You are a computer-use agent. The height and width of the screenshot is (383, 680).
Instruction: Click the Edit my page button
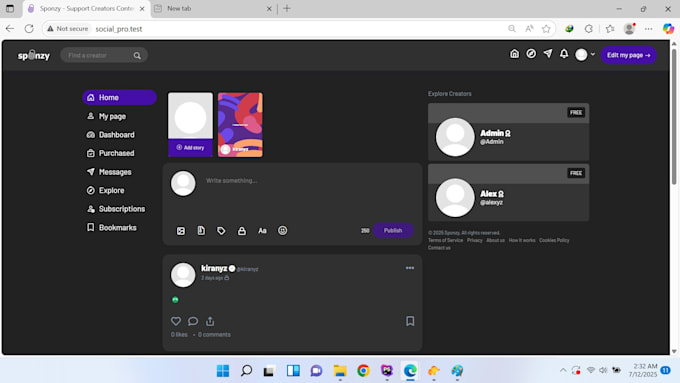(x=628, y=55)
